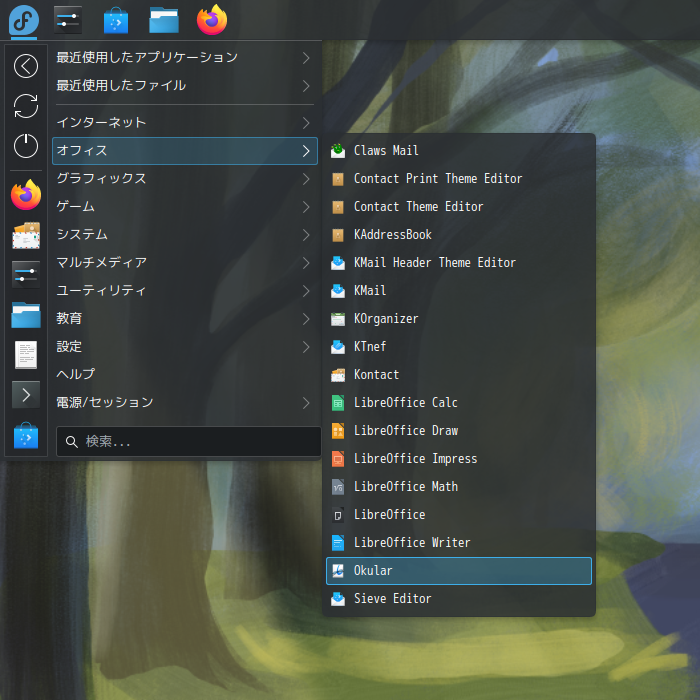The width and height of the screenshot is (700, 700).
Task: Expand the ゲーム submenu arrow
Action: click(x=306, y=207)
